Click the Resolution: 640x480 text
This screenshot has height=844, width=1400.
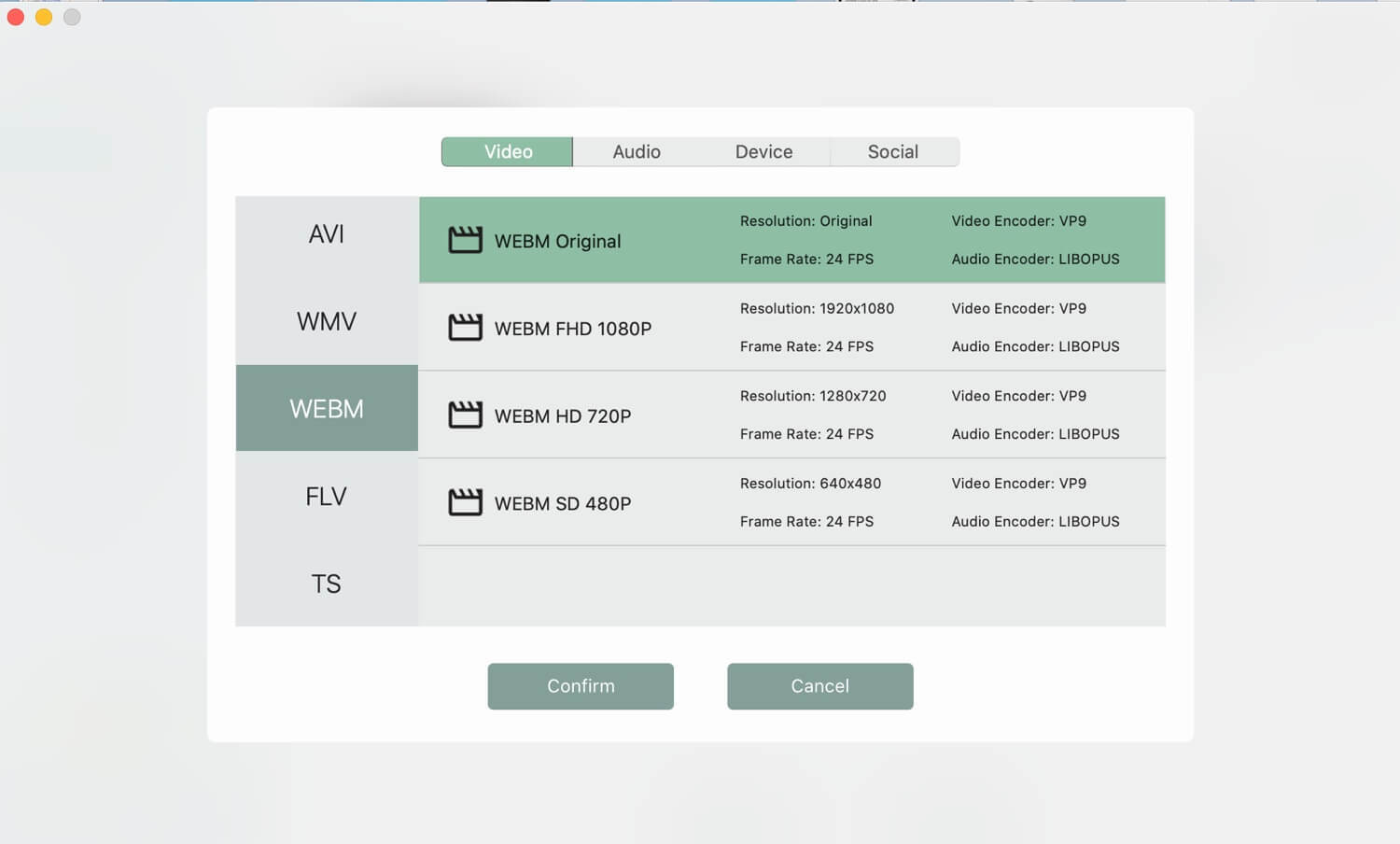pos(810,484)
